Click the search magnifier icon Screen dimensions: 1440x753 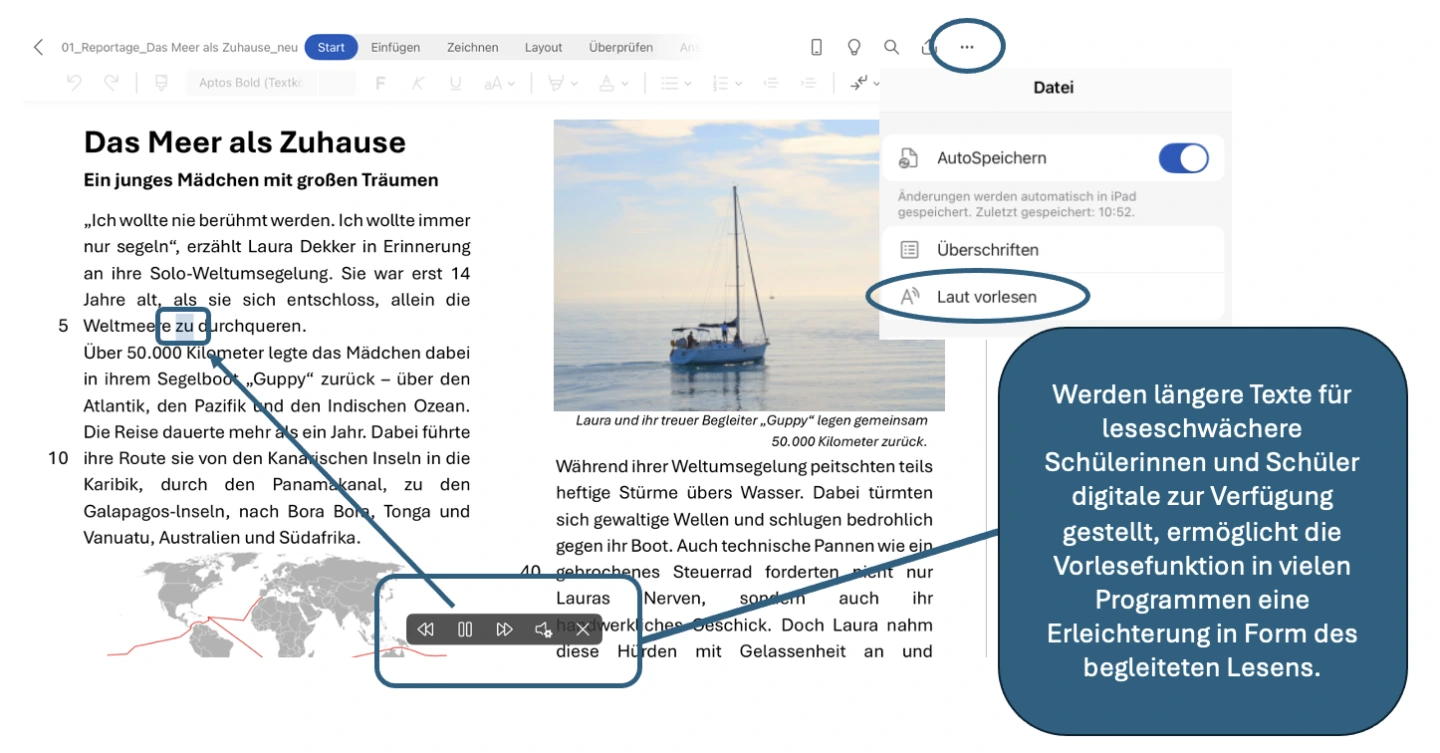tap(891, 47)
